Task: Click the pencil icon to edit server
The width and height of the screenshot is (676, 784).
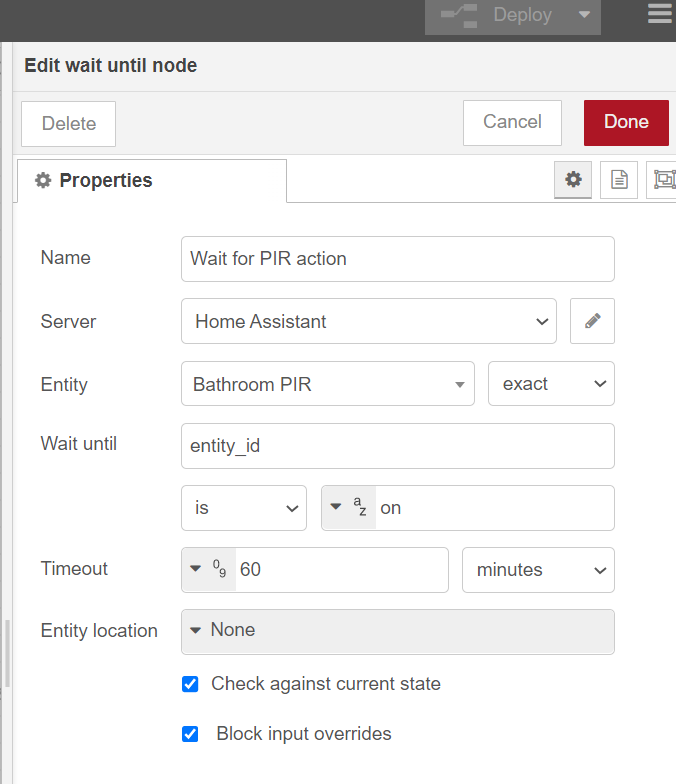Action: 592,321
